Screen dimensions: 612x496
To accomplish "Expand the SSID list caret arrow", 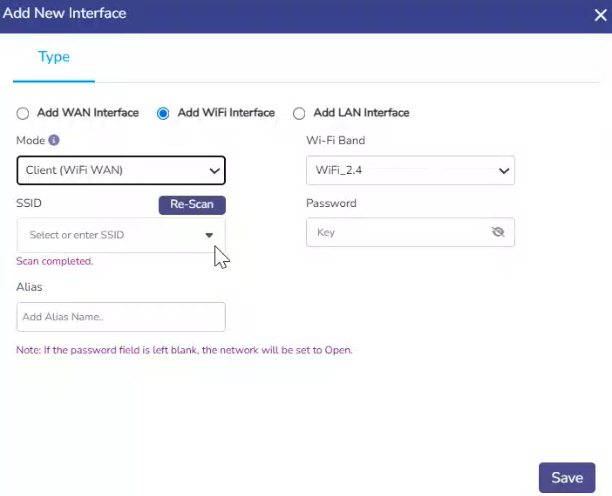I will 209,235.
